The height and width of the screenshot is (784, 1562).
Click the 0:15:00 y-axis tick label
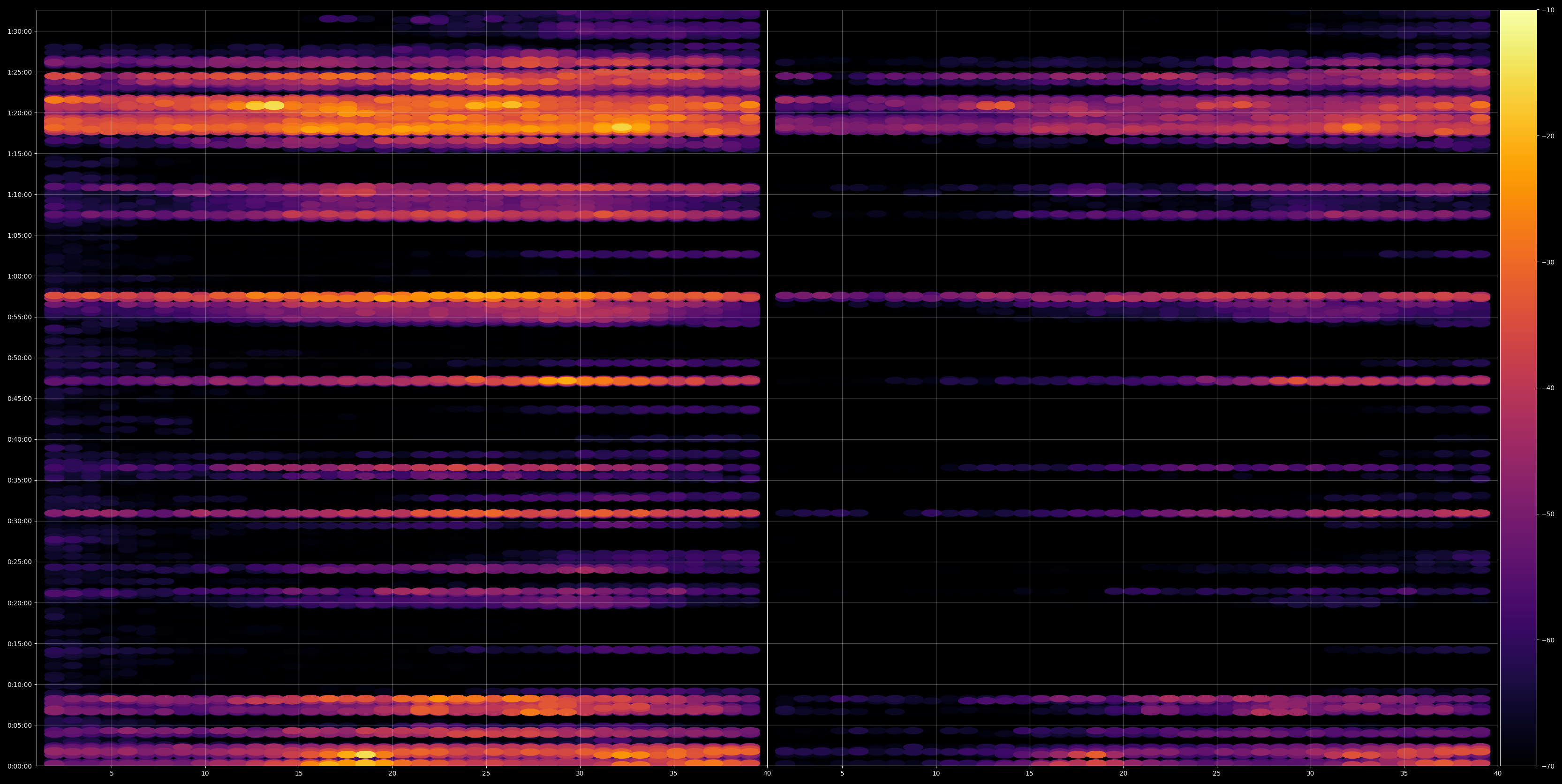(19, 644)
